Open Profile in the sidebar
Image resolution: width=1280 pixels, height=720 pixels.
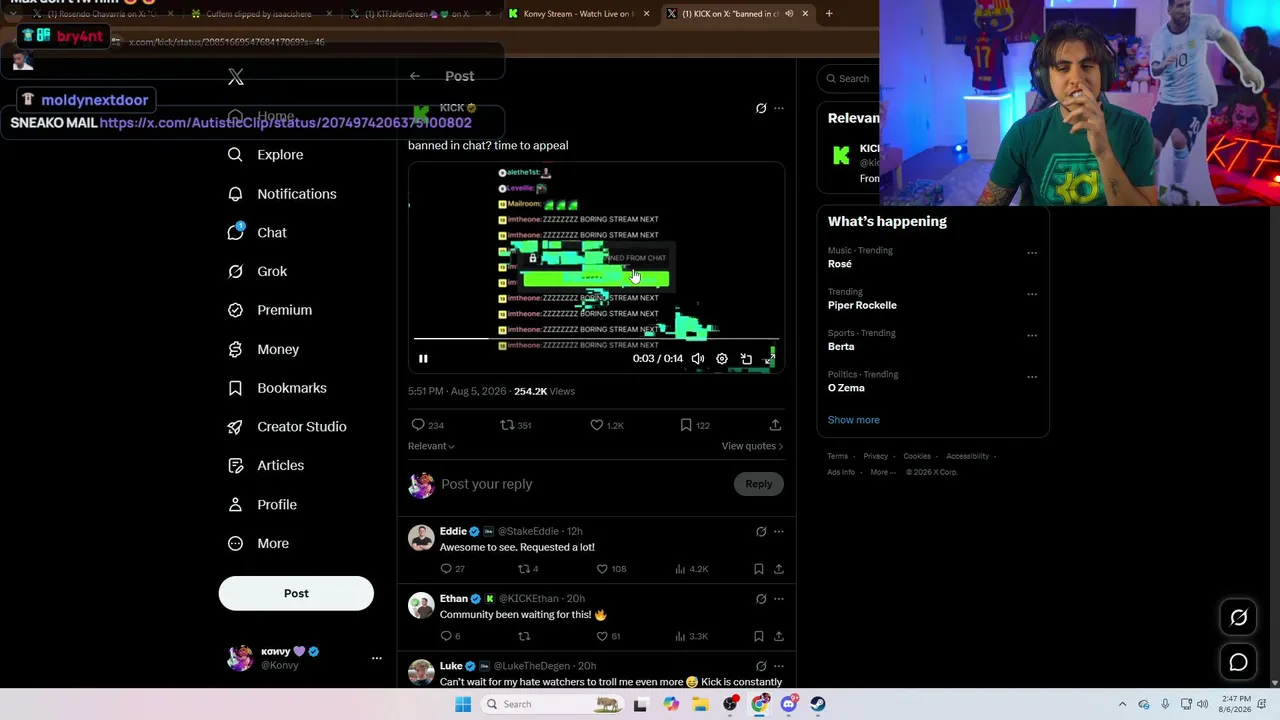point(262,505)
